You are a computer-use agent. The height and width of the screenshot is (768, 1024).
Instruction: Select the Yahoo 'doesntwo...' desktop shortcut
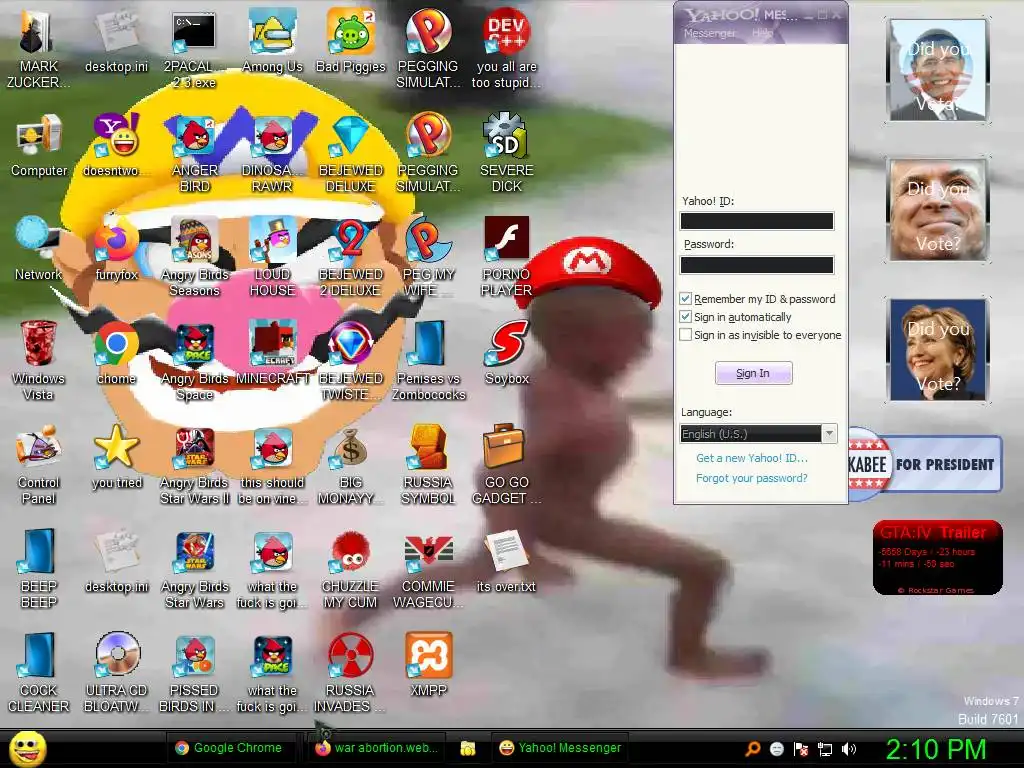click(x=116, y=145)
